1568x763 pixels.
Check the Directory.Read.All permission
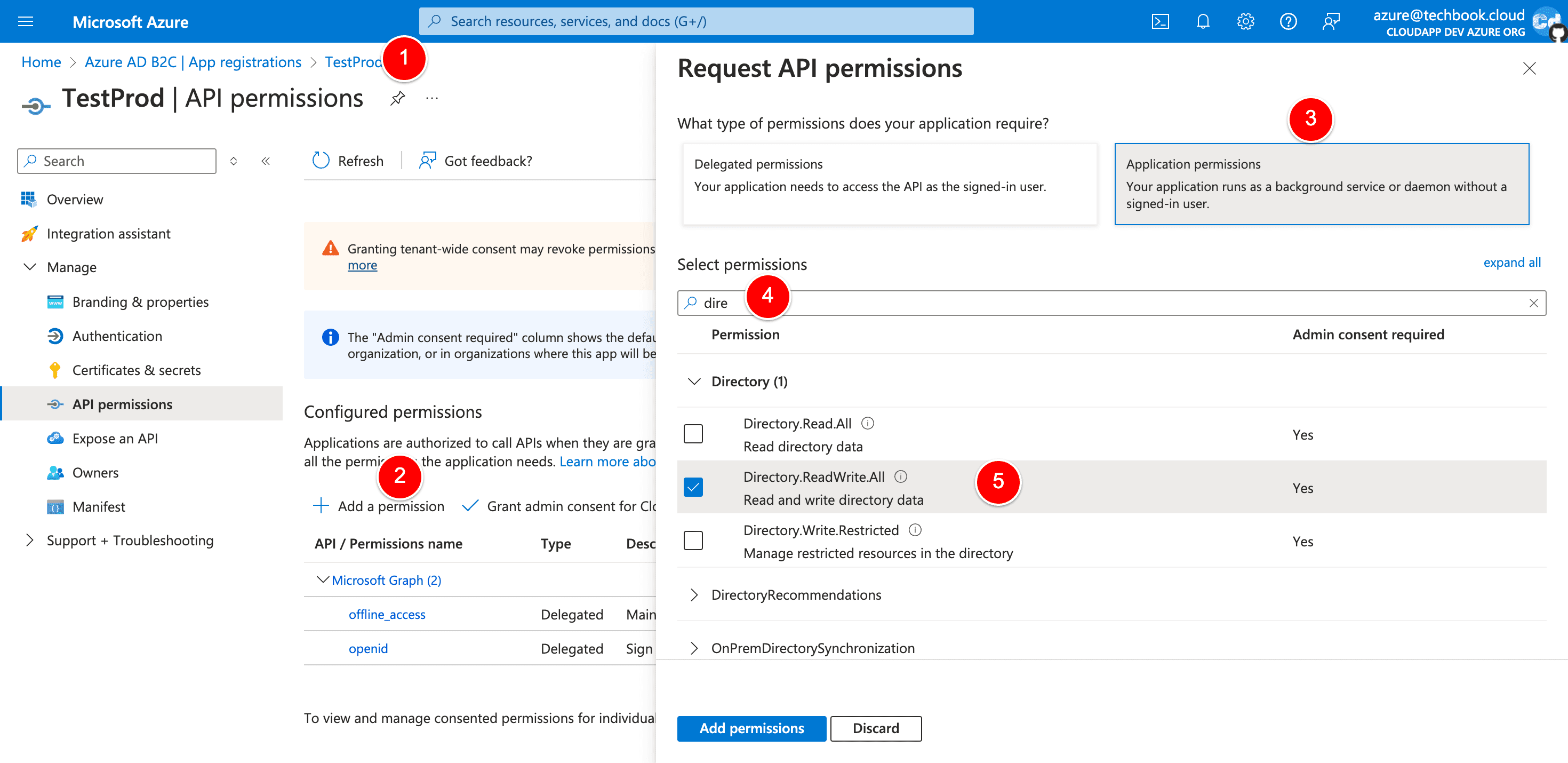(693, 434)
